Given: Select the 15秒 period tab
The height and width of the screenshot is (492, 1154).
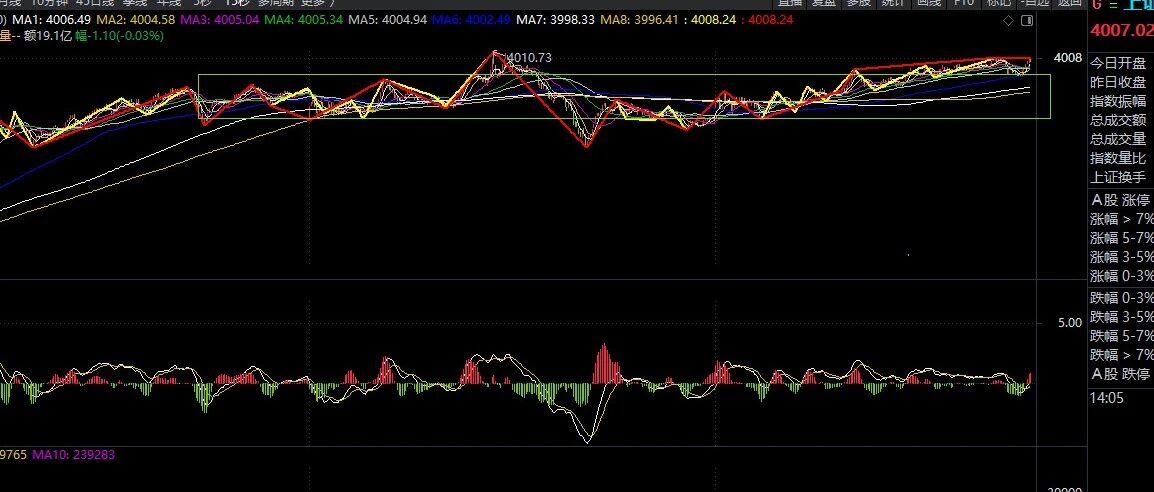Looking at the screenshot, I should 237,3.
